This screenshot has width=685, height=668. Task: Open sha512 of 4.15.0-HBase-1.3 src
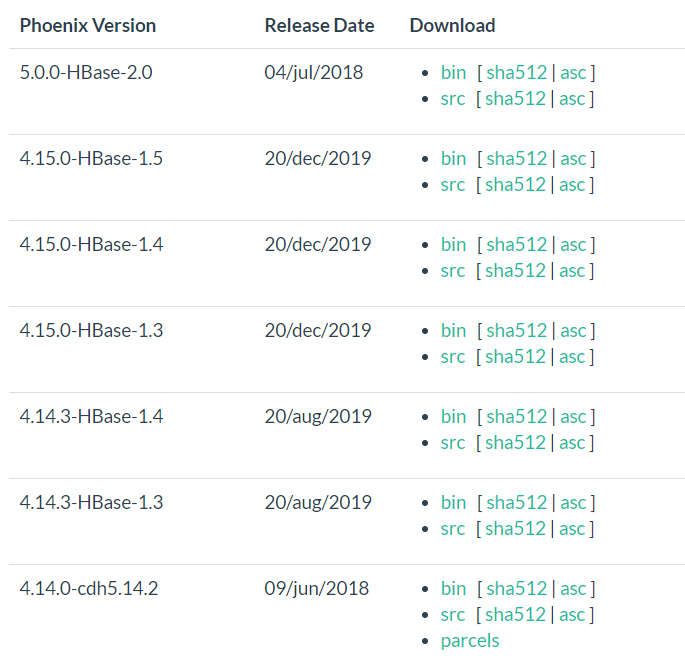click(515, 357)
